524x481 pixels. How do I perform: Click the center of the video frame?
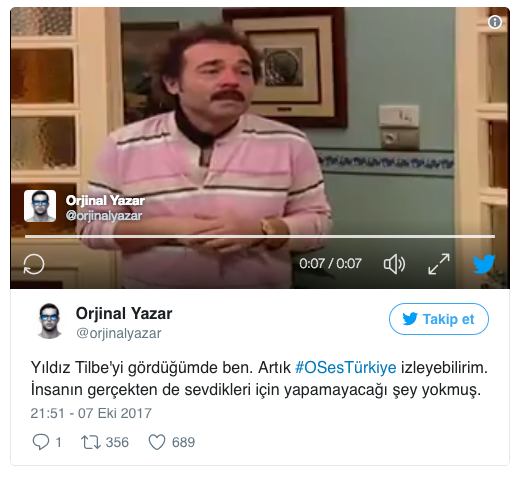(260, 148)
